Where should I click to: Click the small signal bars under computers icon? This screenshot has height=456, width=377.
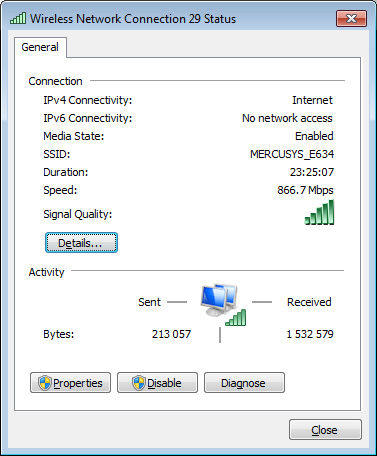tap(236, 317)
